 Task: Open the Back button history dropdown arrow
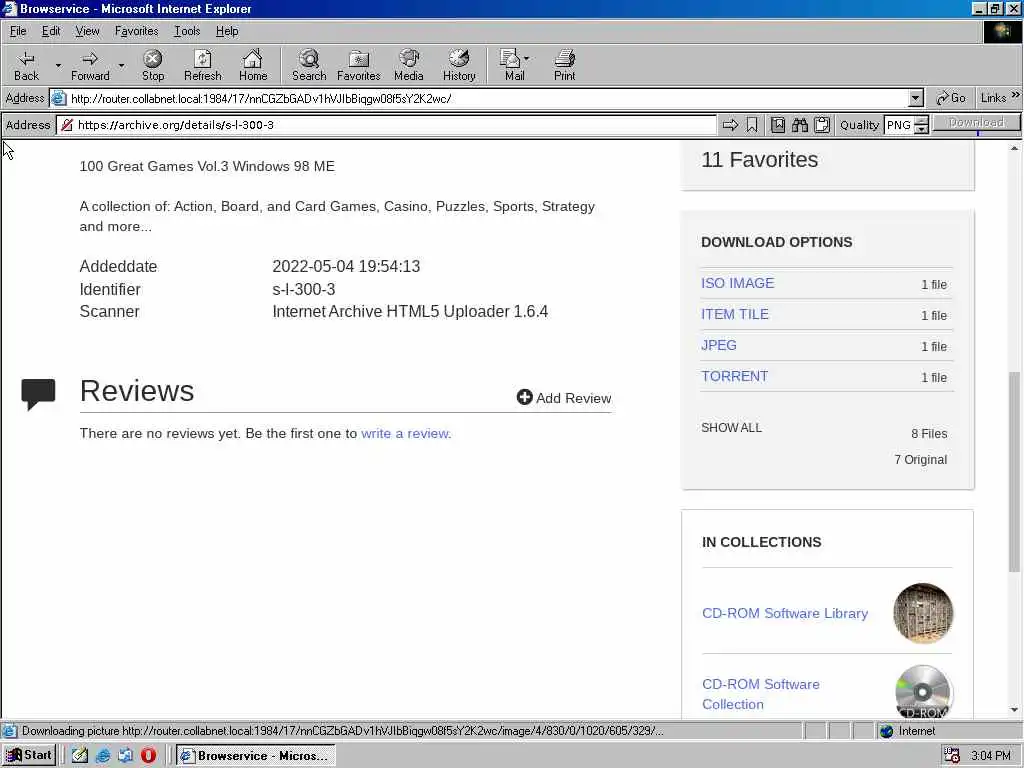coord(58,65)
